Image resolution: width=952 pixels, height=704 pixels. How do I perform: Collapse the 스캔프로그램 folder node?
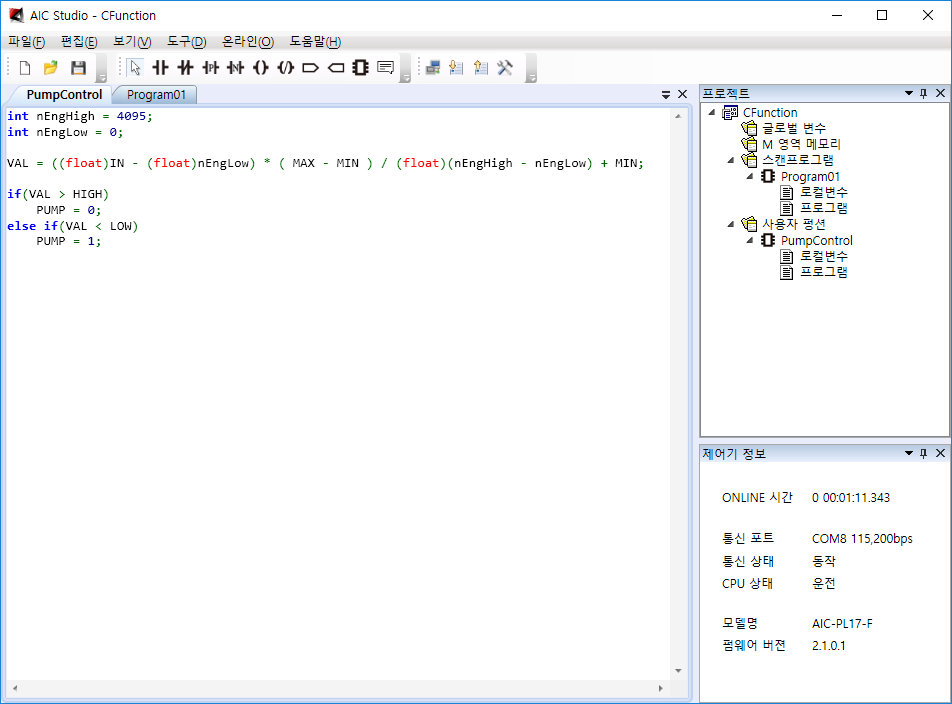730,160
